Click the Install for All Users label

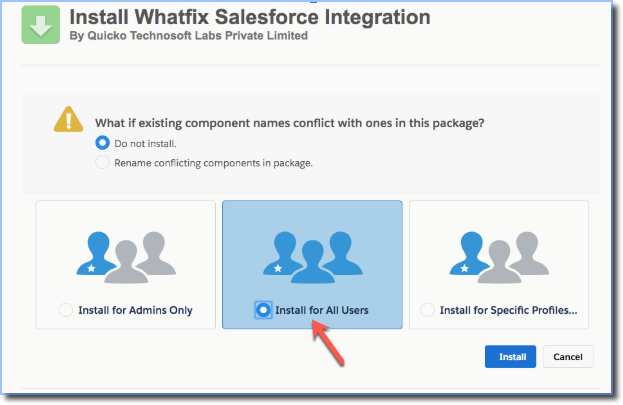click(x=322, y=310)
